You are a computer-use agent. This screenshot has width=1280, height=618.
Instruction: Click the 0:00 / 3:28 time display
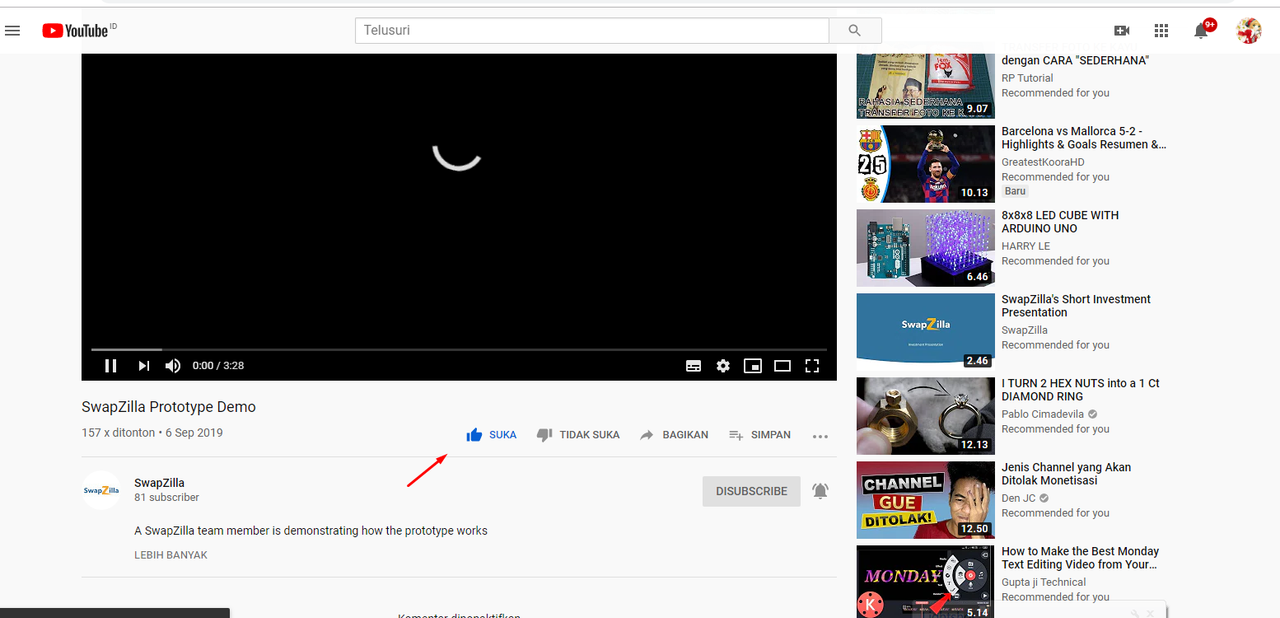(218, 366)
